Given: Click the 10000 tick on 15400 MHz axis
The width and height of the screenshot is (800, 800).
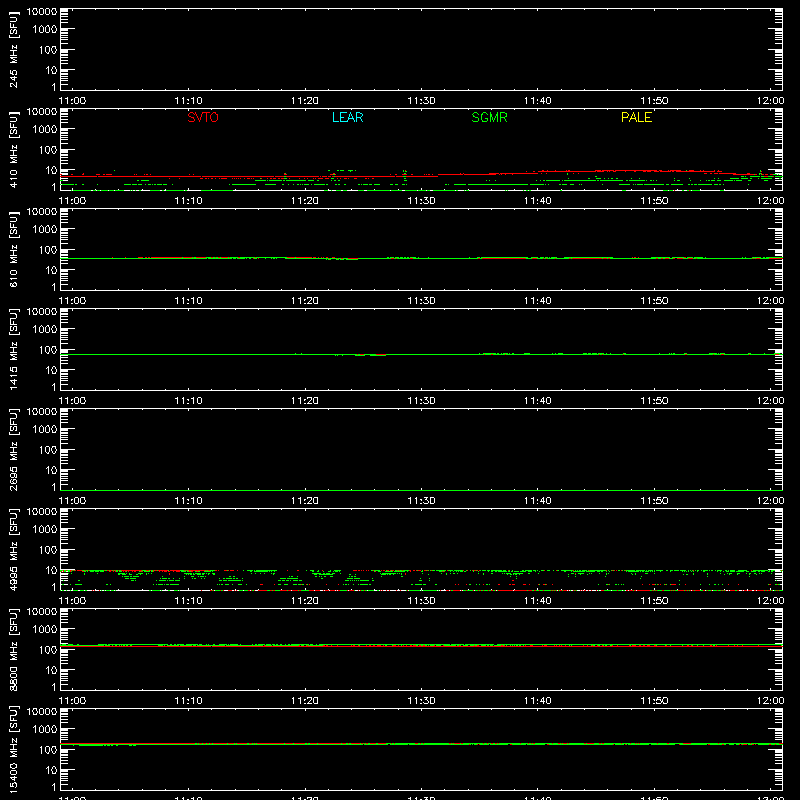Looking at the screenshot, I should (42, 712).
